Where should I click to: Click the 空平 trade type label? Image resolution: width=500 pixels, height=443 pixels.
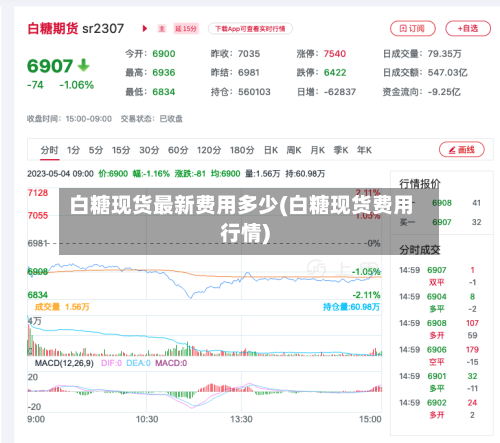[x=437, y=362]
